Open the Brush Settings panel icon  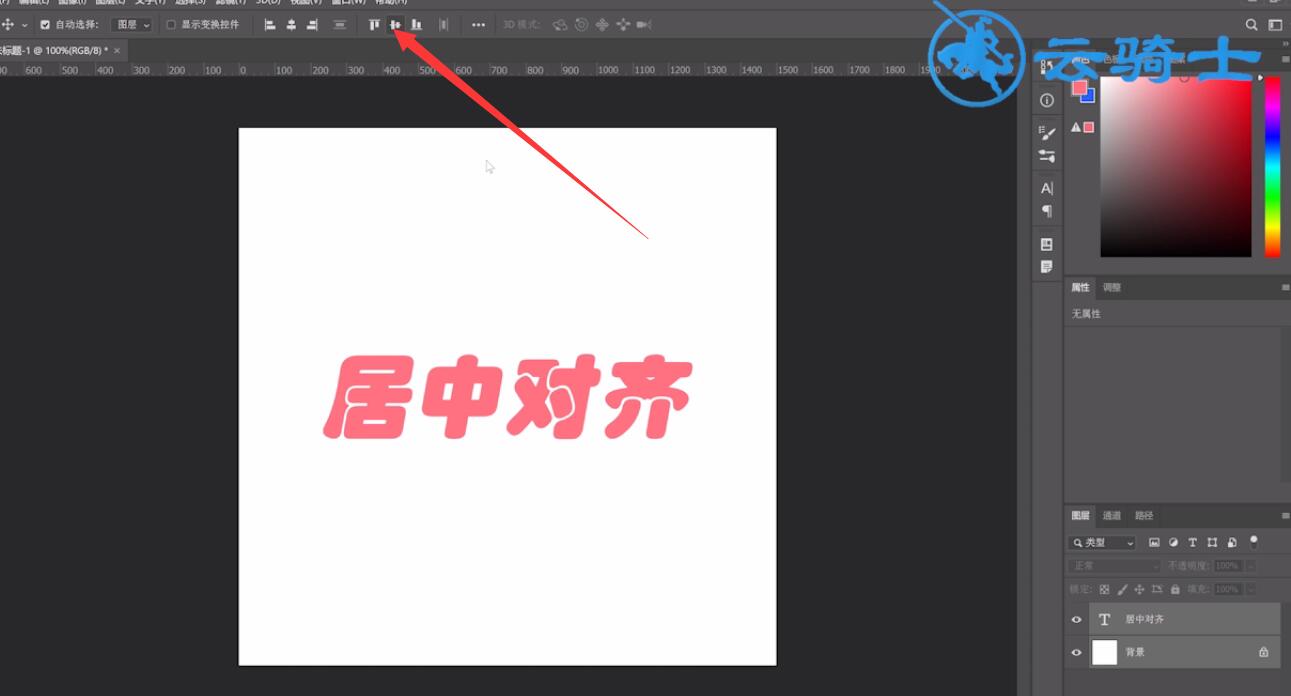point(1047,156)
